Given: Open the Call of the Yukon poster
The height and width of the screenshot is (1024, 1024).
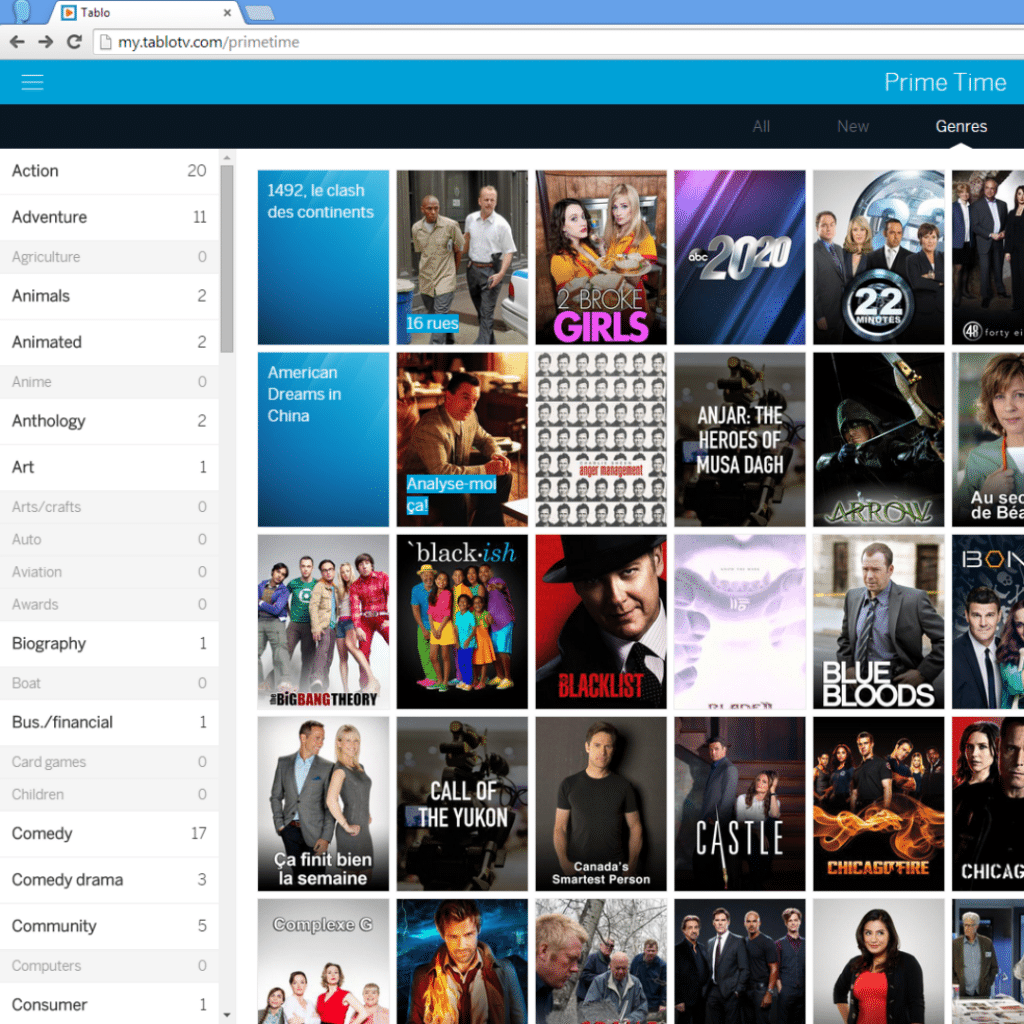Looking at the screenshot, I should click(x=462, y=804).
